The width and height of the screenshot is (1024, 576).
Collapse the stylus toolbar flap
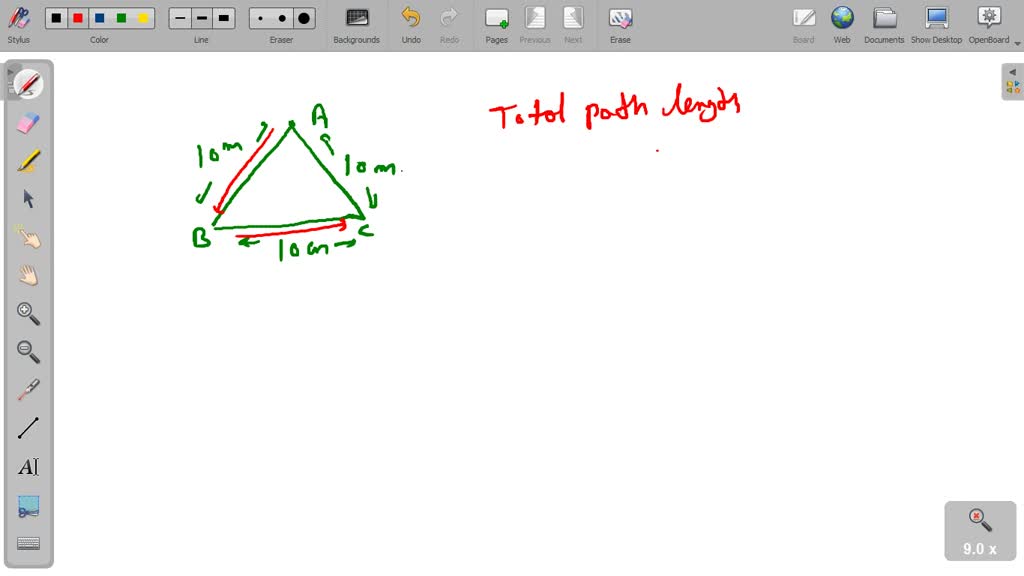(x=13, y=72)
